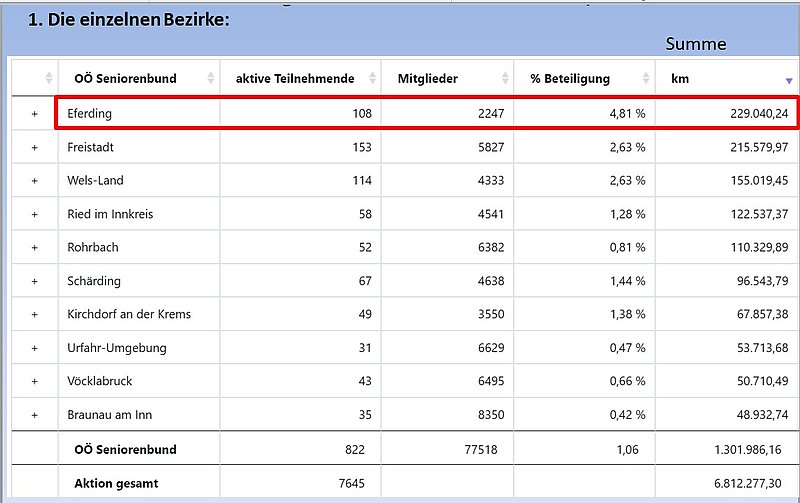Click sort arrows in the first empty column

click(x=49, y=78)
